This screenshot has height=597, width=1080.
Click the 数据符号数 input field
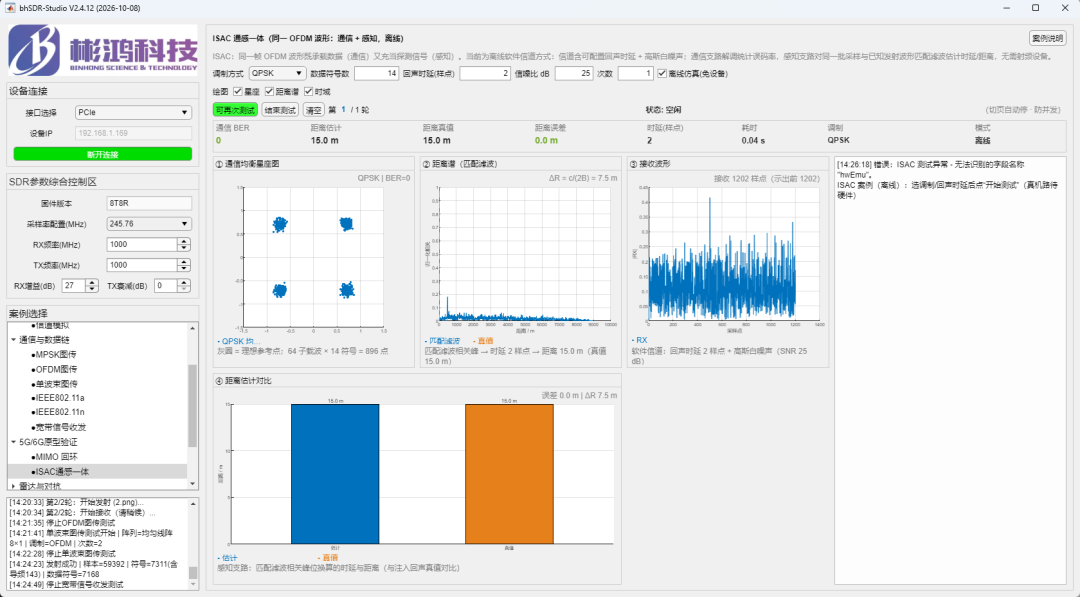(x=377, y=74)
